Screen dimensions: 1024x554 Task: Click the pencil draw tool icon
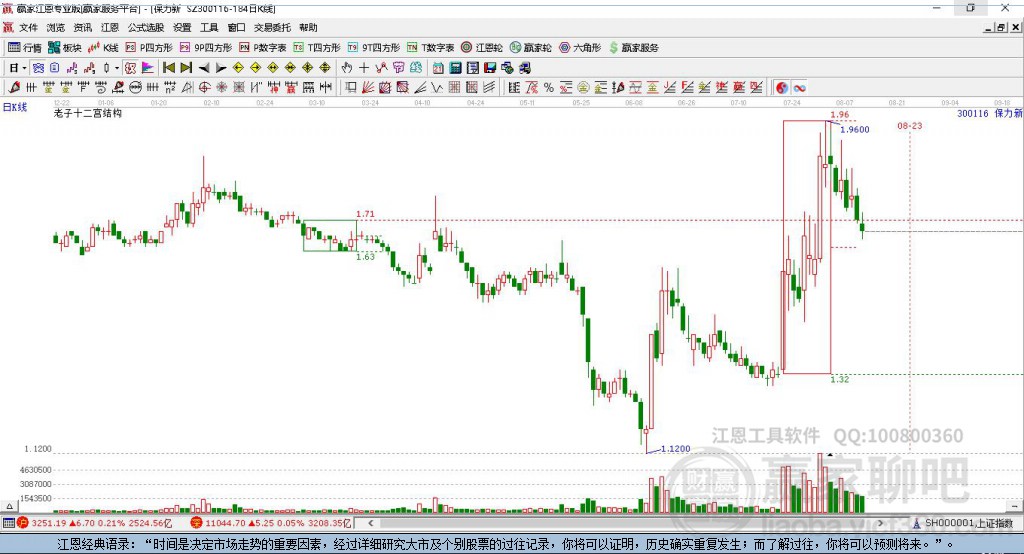tap(14, 88)
